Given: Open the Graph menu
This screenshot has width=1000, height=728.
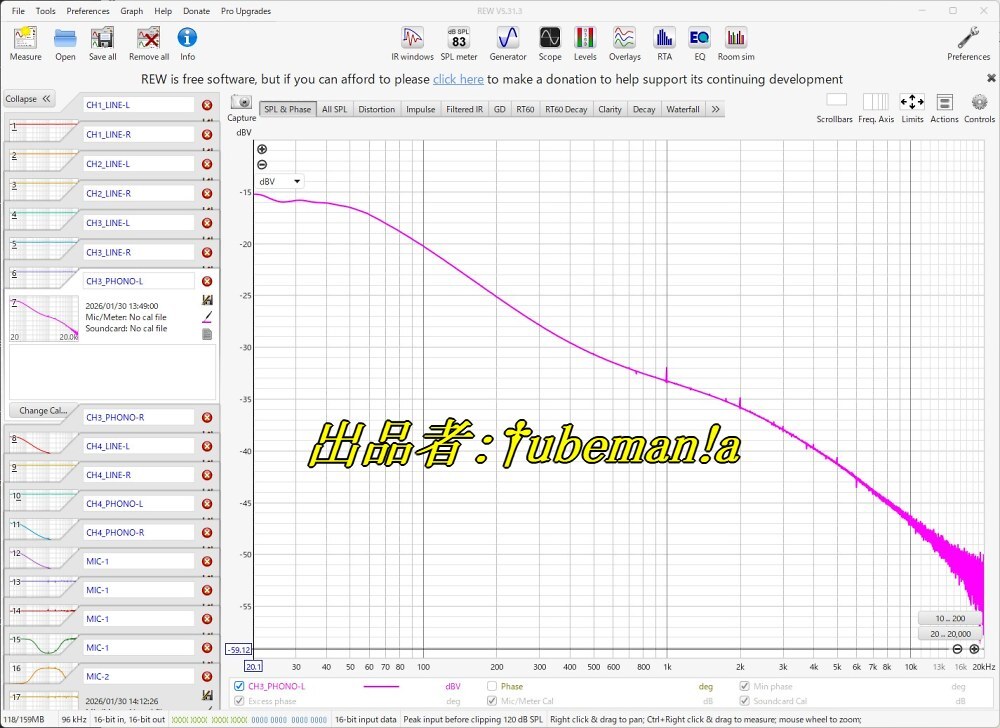Looking at the screenshot, I should pyautogui.click(x=131, y=11).
